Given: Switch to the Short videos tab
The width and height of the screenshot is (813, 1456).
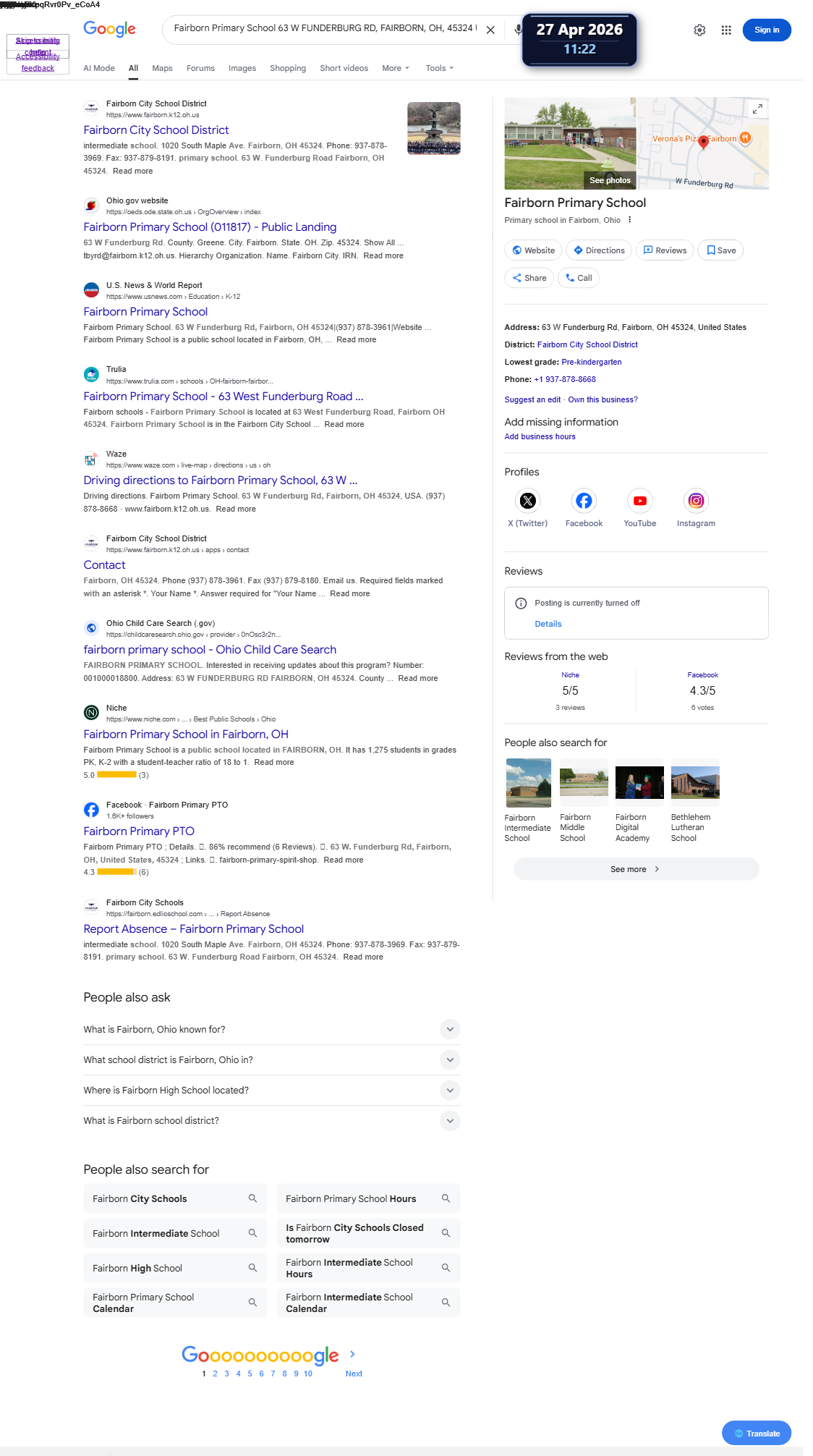Looking at the screenshot, I should pos(344,68).
